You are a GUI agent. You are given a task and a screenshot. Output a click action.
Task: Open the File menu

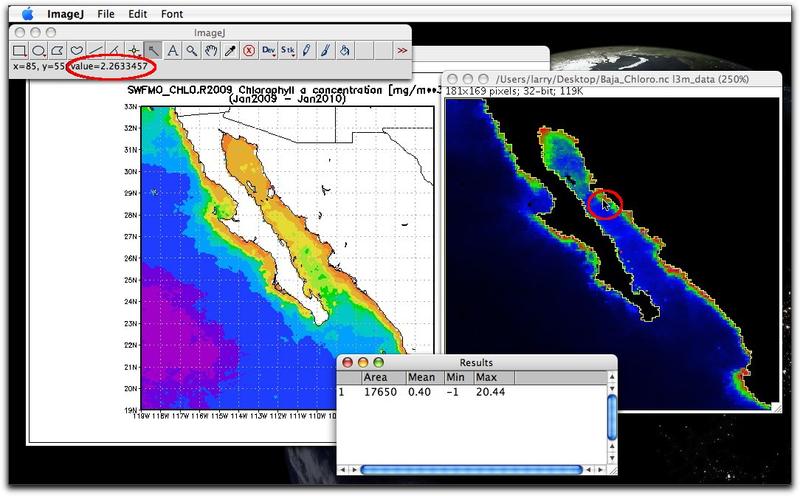pyautogui.click(x=106, y=14)
